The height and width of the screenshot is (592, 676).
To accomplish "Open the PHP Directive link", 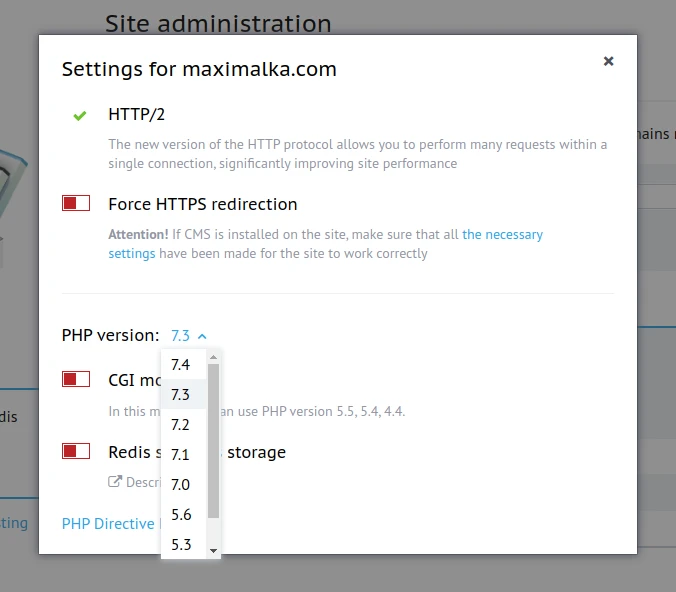I will point(108,523).
